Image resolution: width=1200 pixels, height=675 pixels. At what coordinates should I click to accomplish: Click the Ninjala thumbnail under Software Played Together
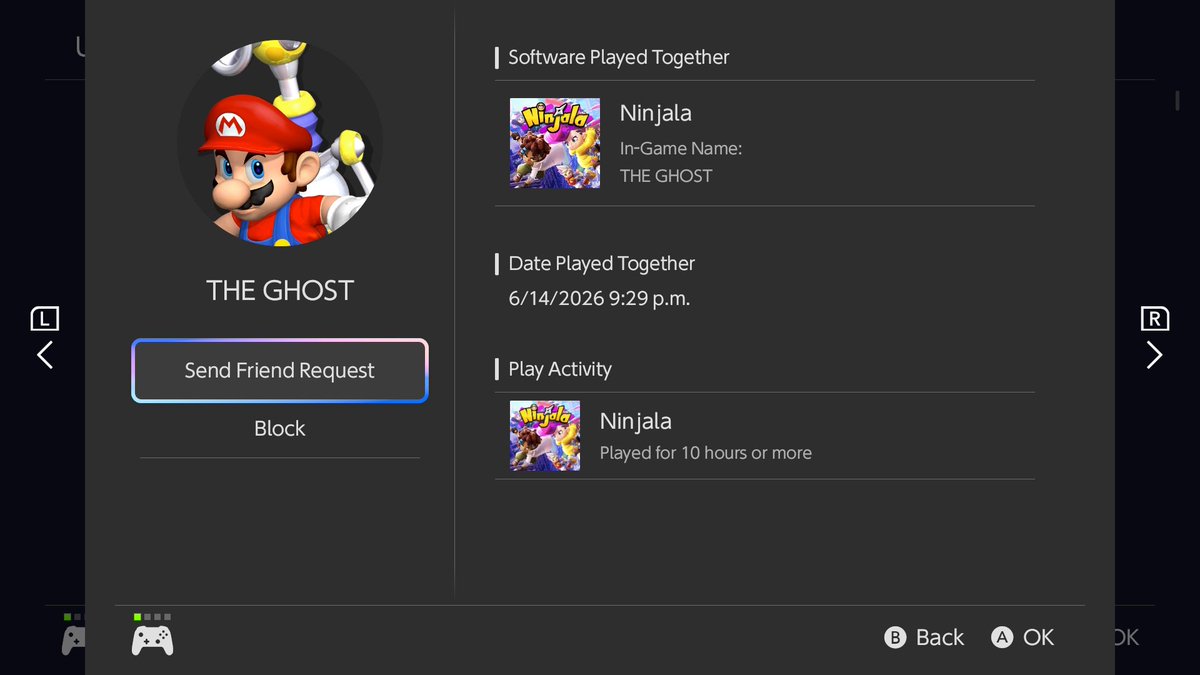[555, 143]
